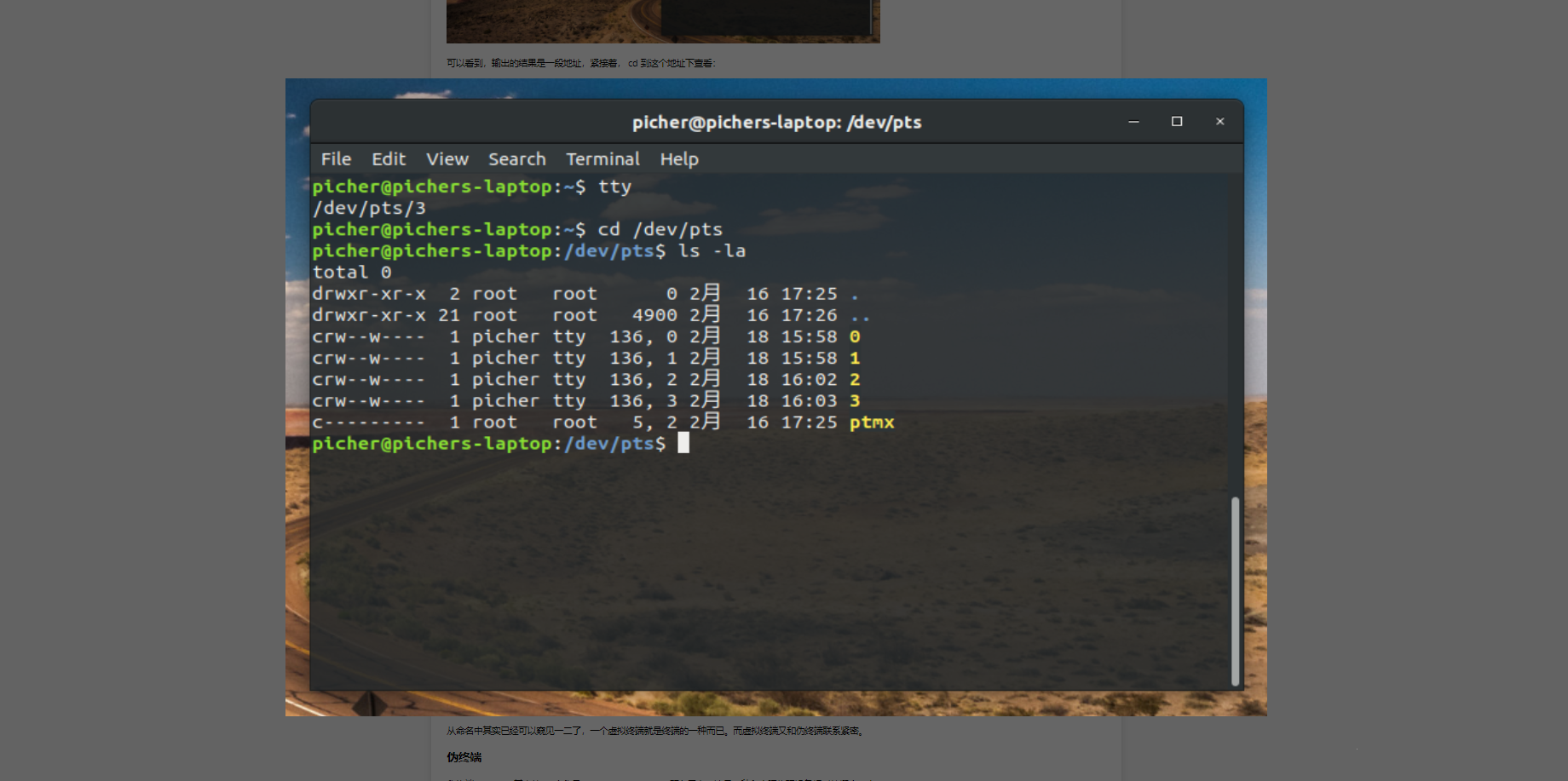Click the yellow '2' device name

[855, 379]
